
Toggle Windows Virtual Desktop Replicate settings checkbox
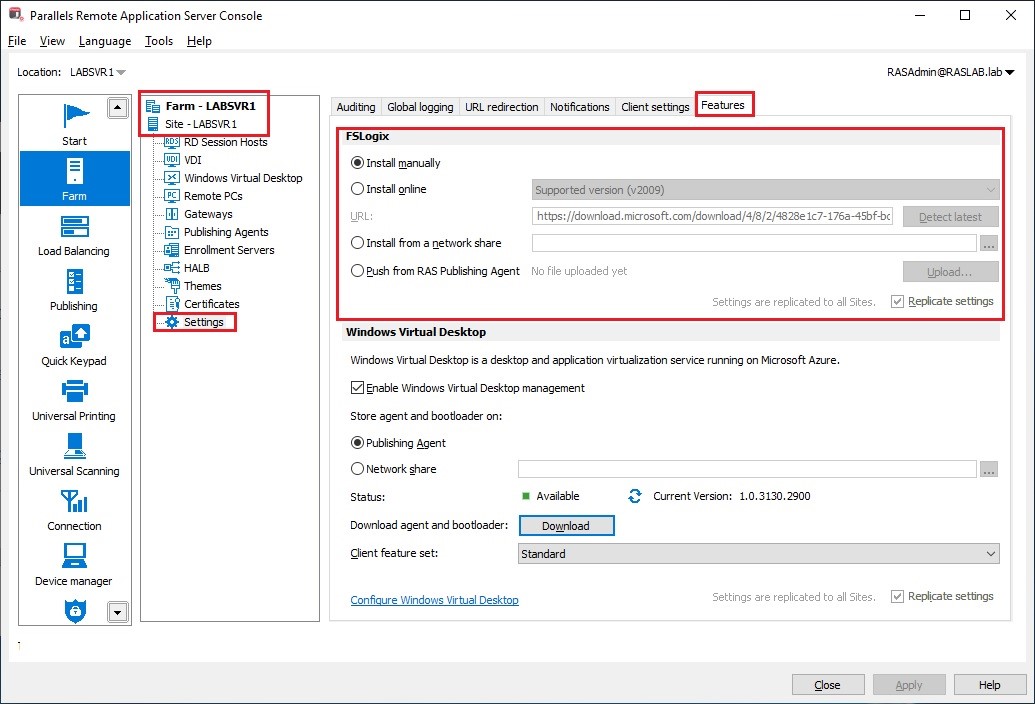tap(897, 596)
